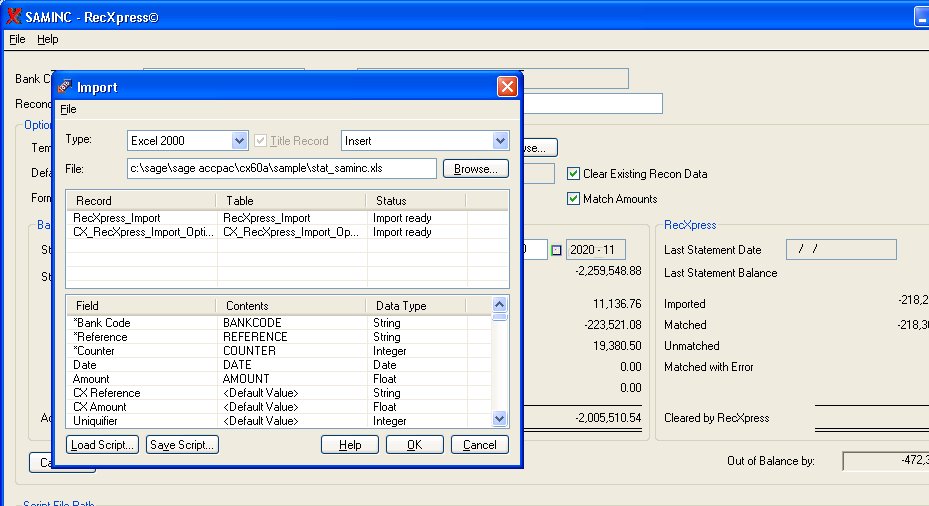The image size is (929, 506).
Task: Click the RecXpress app icon in title bar
Action: (x=13, y=16)
